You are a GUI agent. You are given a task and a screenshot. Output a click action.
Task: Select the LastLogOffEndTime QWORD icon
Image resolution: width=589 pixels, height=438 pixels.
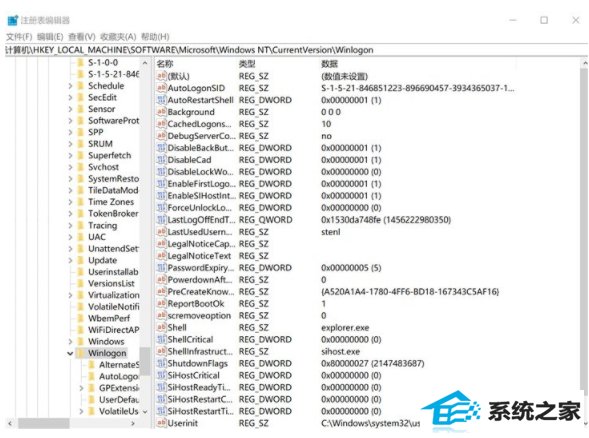161,220
